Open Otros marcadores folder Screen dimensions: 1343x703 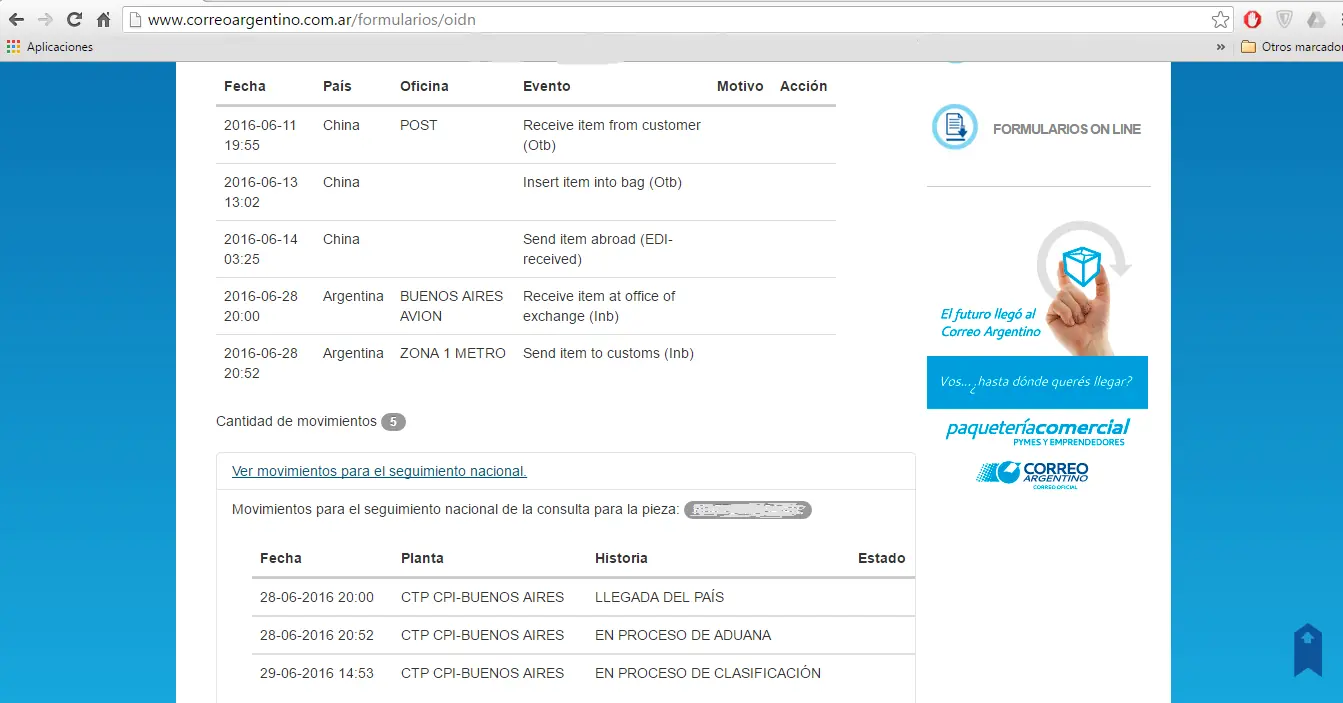pos(1290,47)
